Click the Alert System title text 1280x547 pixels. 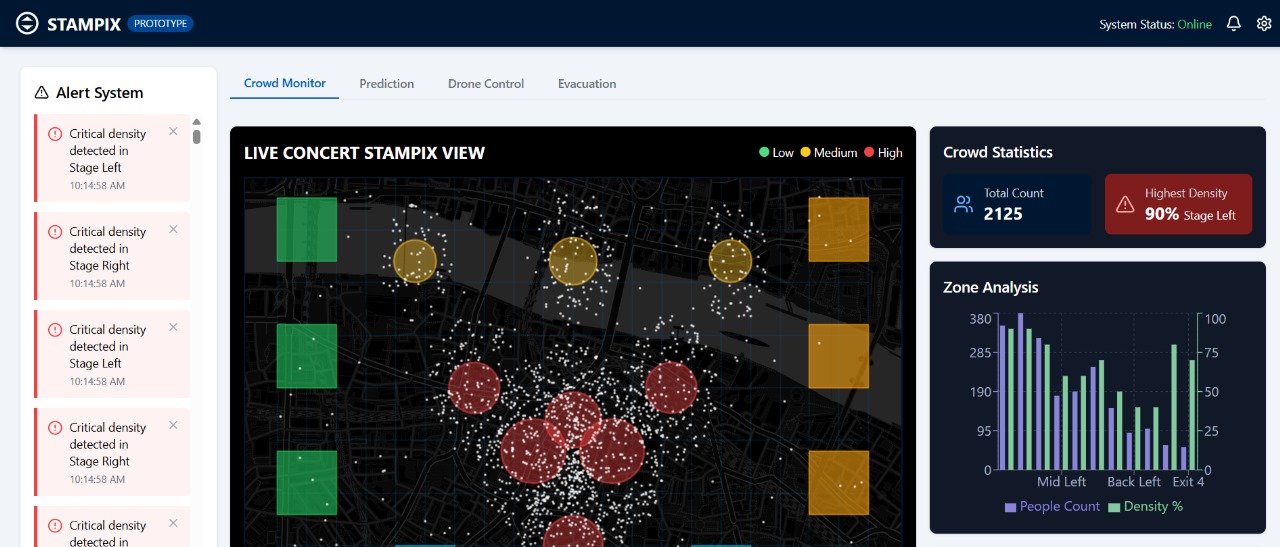click(x=99, y=93)
